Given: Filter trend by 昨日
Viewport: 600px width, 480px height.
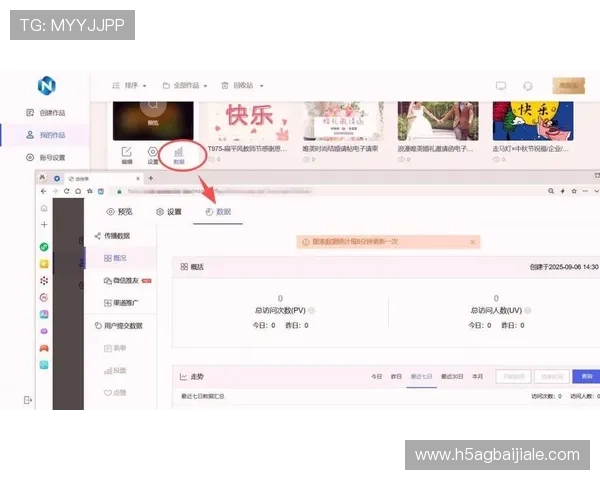Looking at the screenshot, I should click(396, 377).
